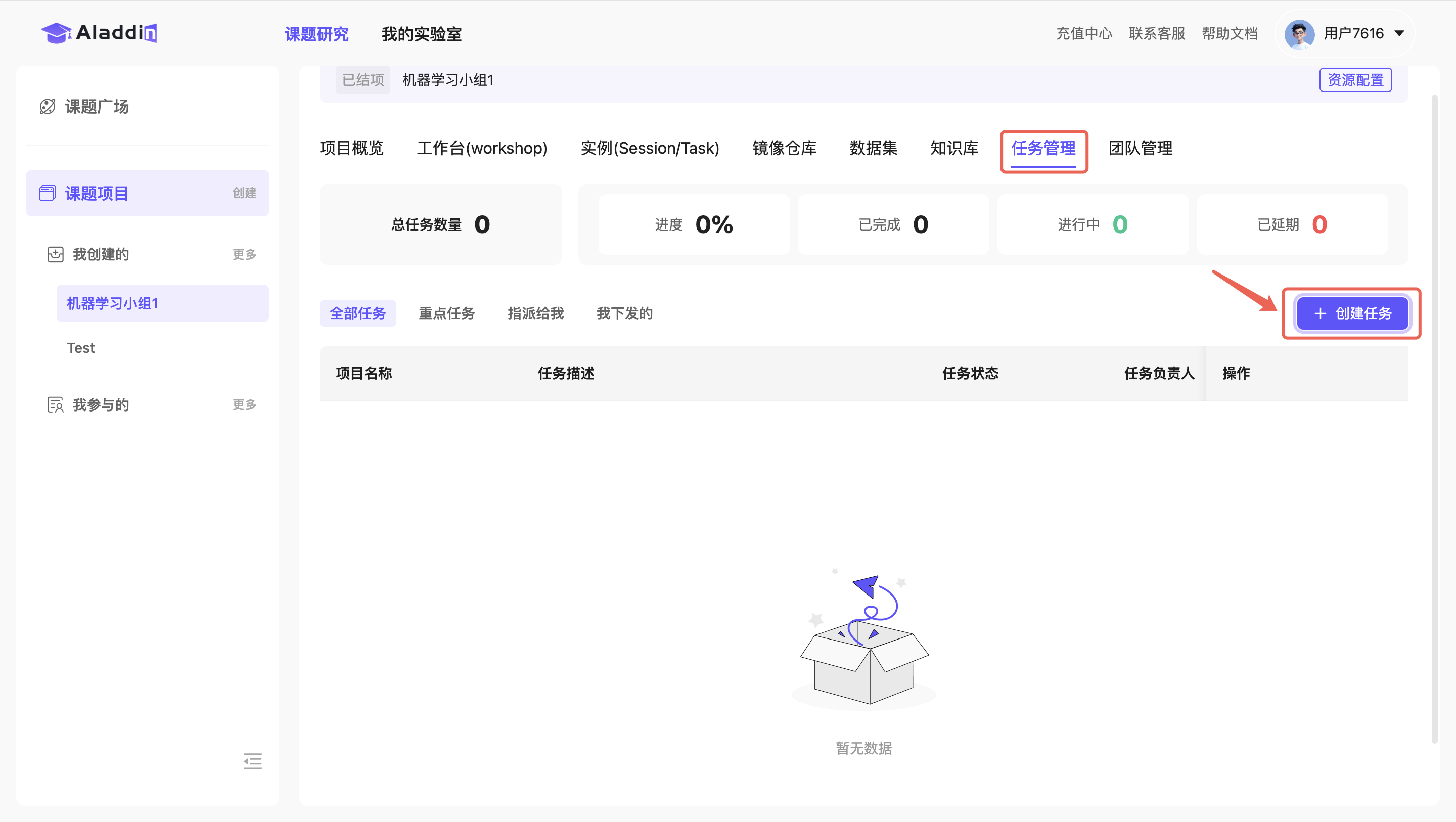
Task: Show the 我下发的 task filter
Action: pyautogui.click(x=624, y=314)
